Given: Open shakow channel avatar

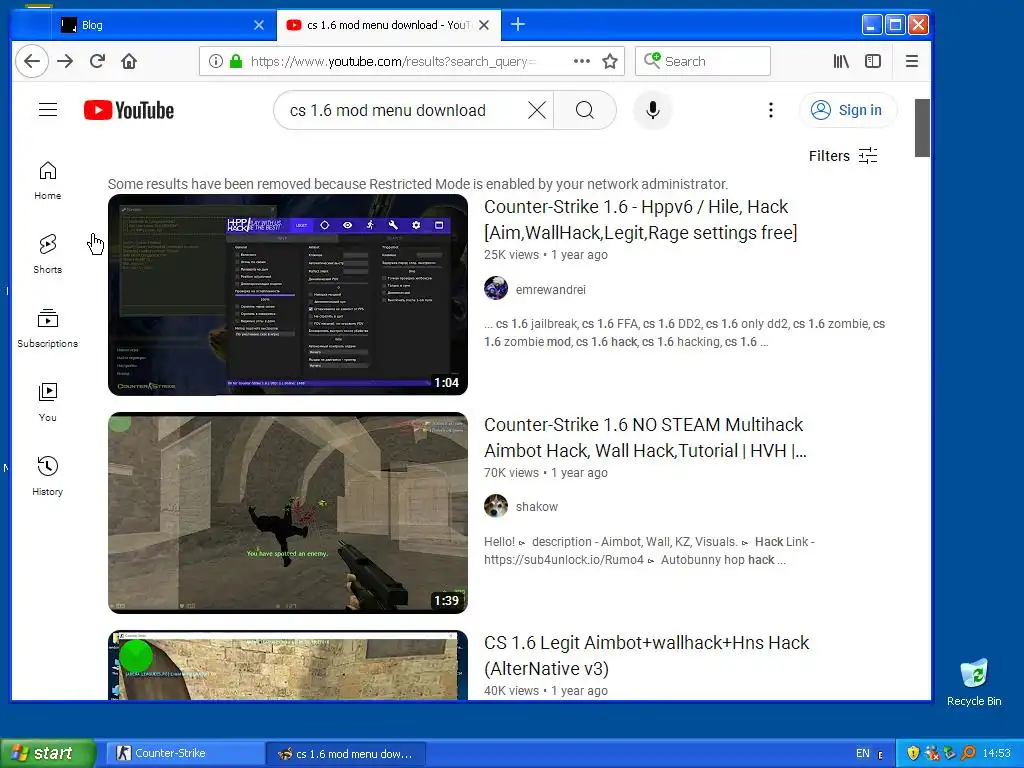Looking at the screenshot, I should [496, 506].
